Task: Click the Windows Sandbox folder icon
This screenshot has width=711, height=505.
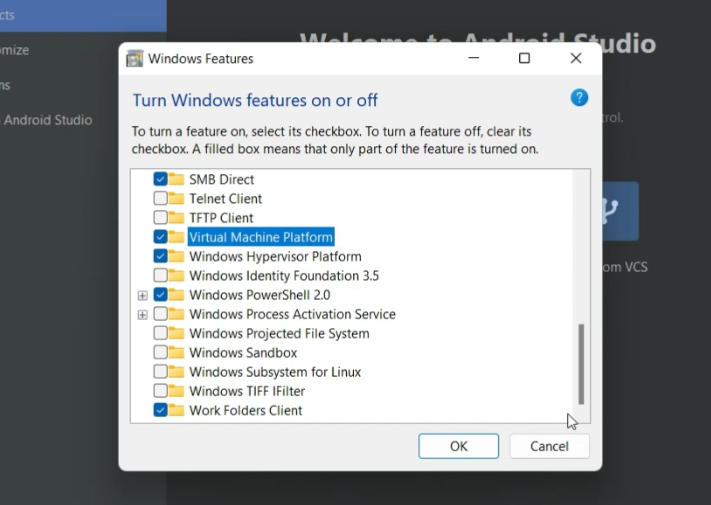Action: click(x=176, y=353)
